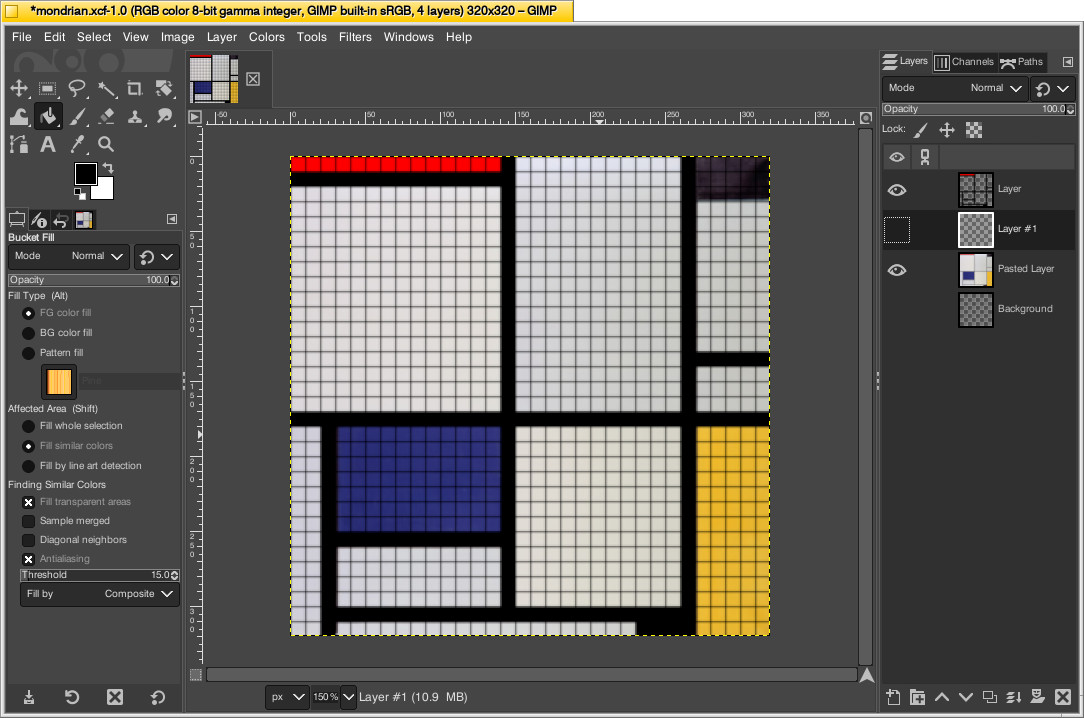Select the Move tool
The height and width of the screenshot is (718, 1084).
pyautogui.click(x=19, y=88)
